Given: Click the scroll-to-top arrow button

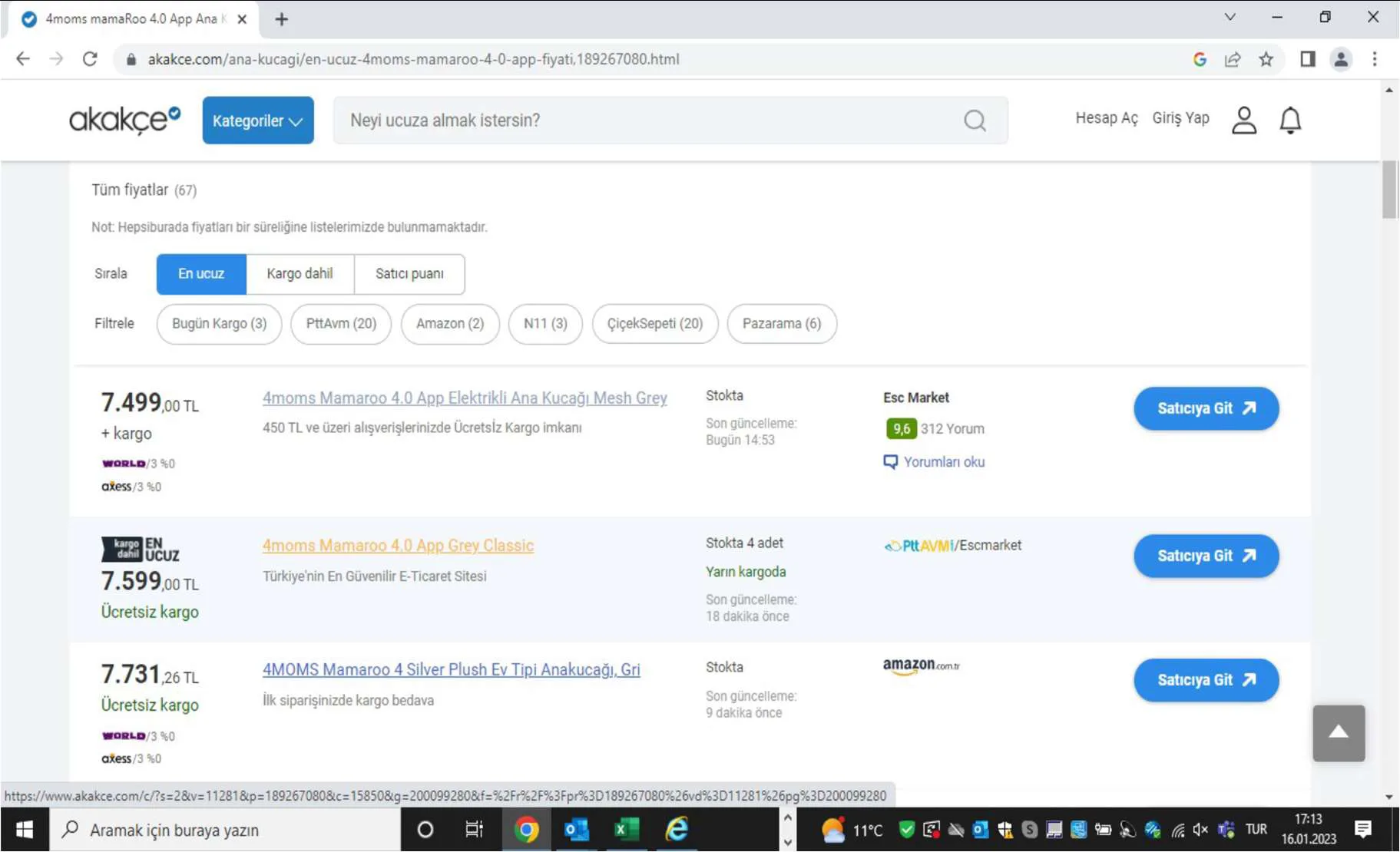Looking at the screenshot, I should [1339, 733].
